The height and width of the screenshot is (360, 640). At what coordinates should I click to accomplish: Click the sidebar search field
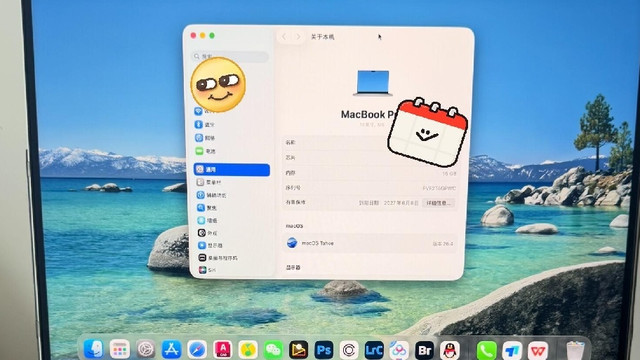(x=231, y=56)
